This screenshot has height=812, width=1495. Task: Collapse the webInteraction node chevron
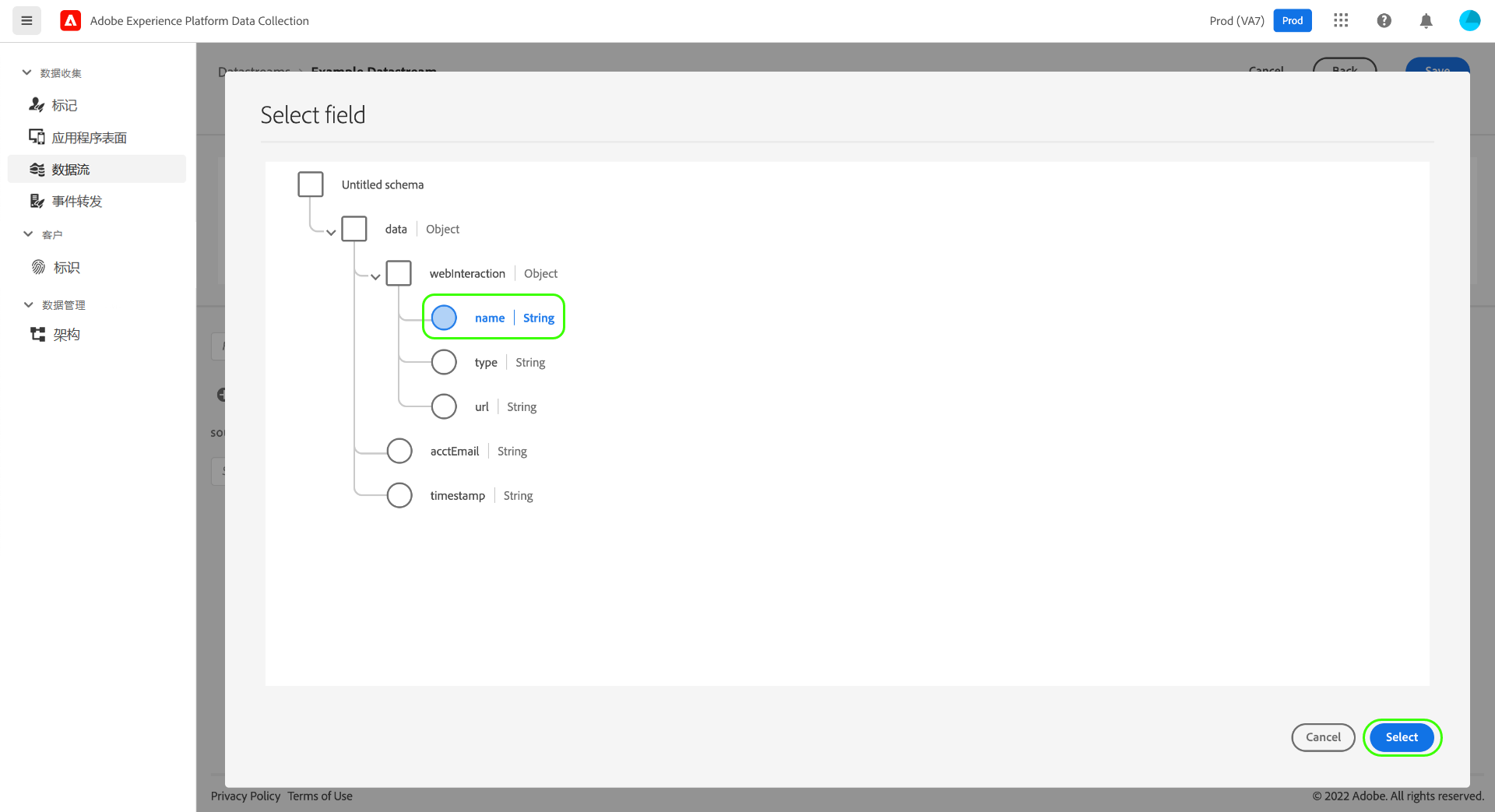375,276
